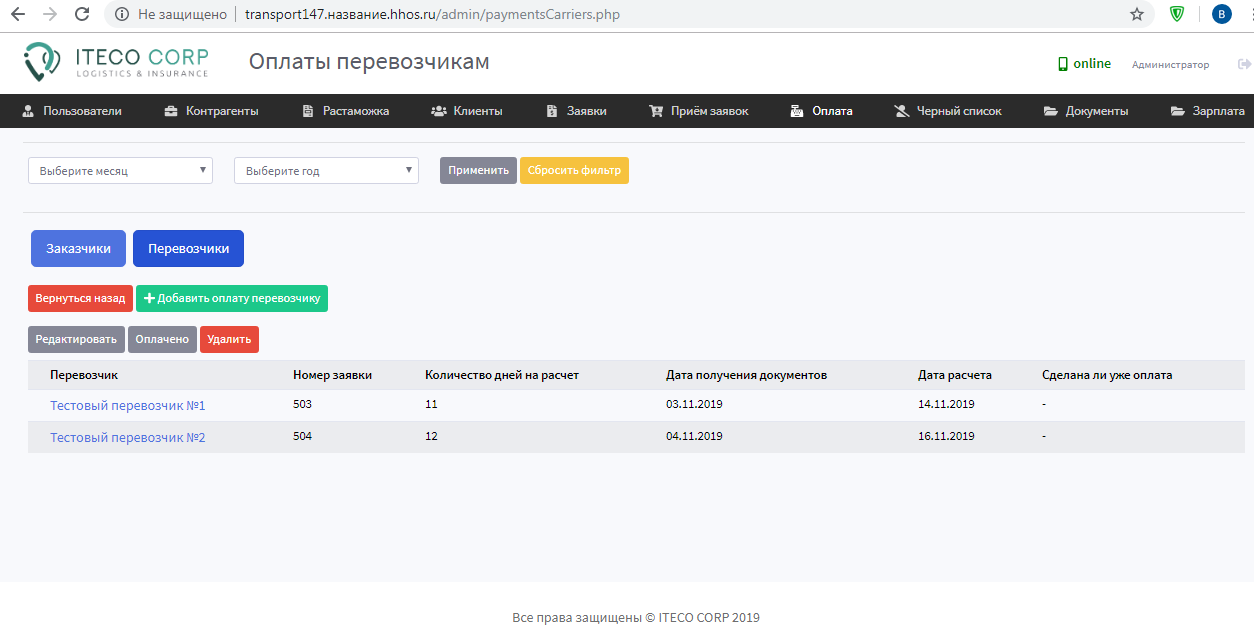Click the settlement date 14.11.2019
This screenshot has width=1254, height=629.
coord(946,404)
